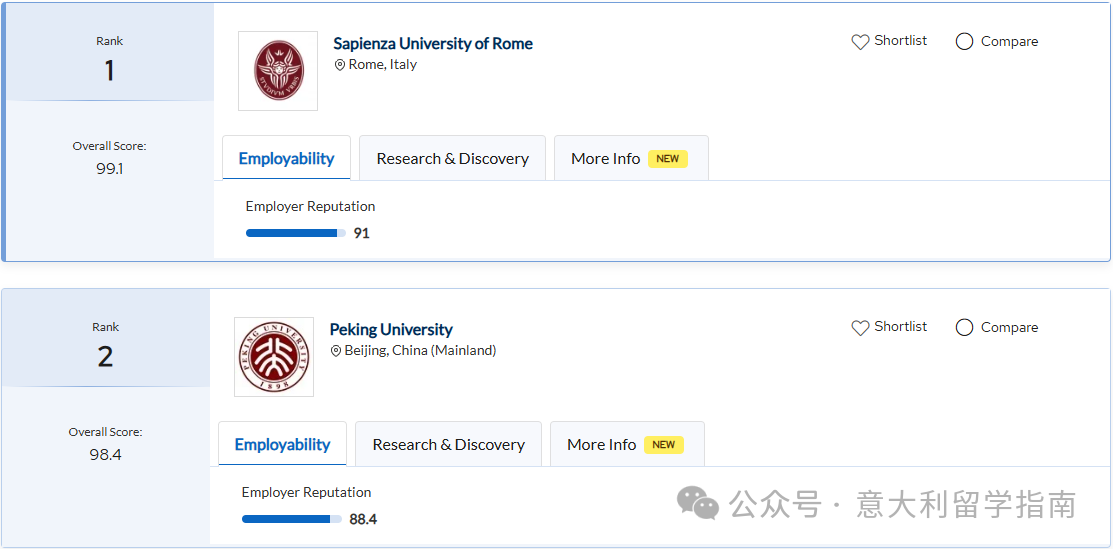Click location pin next to Beijing, China
Viewport: 1113px width, 549px height.
[336, 351]
